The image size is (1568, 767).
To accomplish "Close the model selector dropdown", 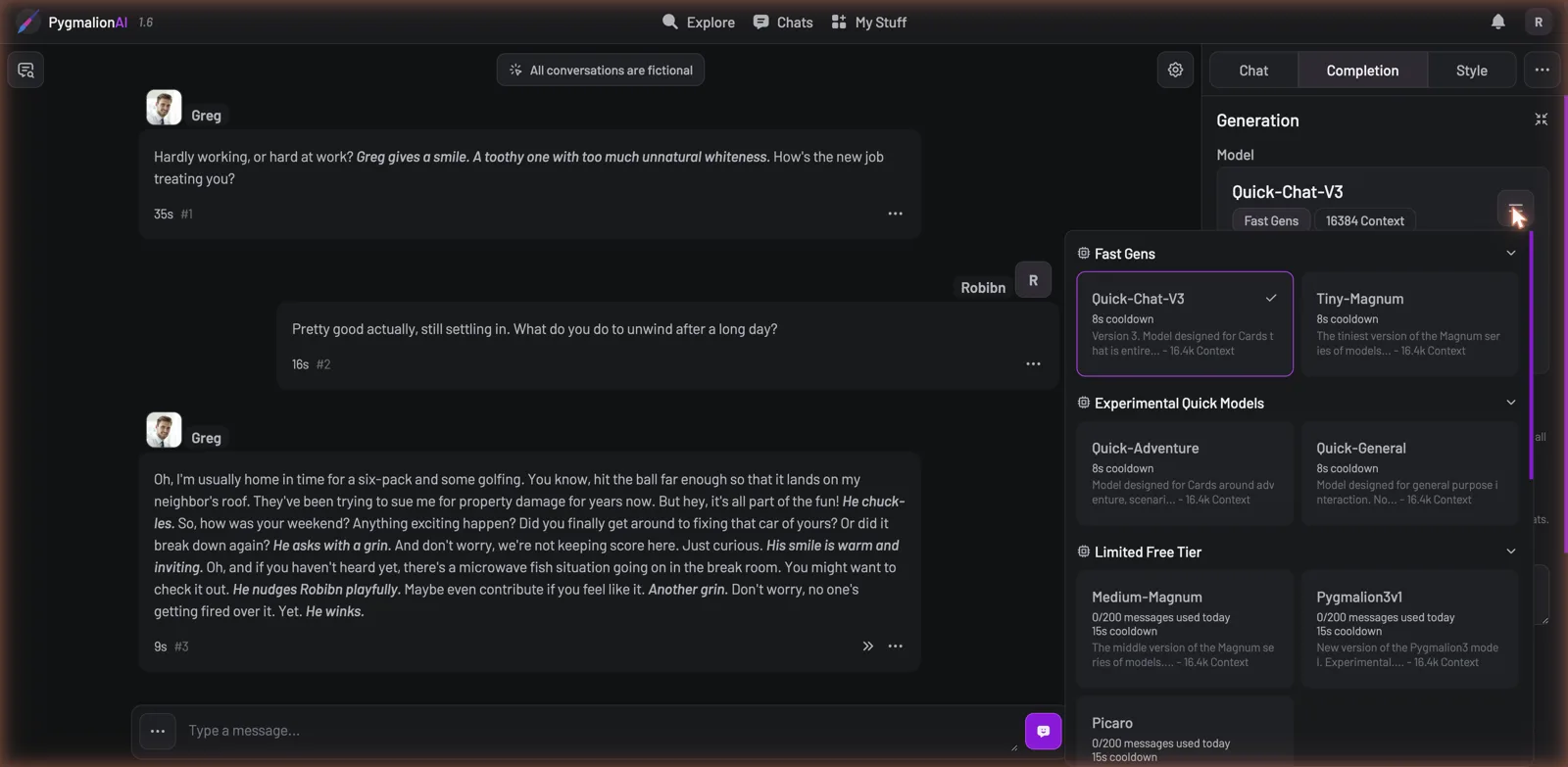I will pyautogui.click(x=1515, y=208).
